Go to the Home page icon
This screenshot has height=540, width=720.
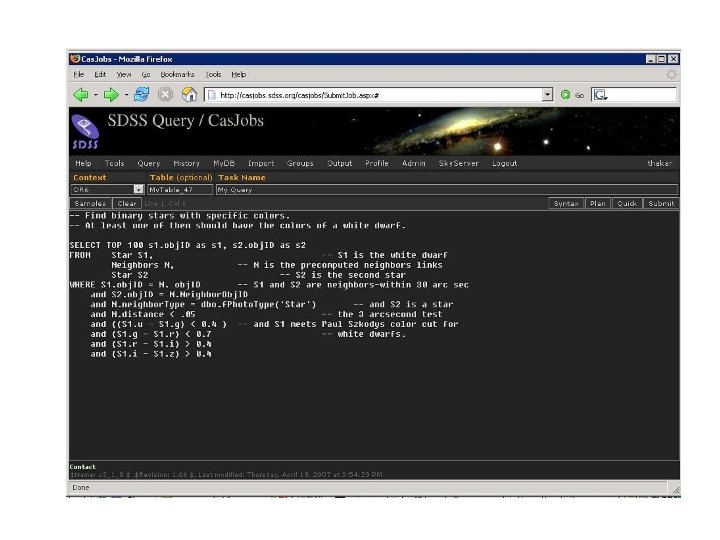pos(189,95)
